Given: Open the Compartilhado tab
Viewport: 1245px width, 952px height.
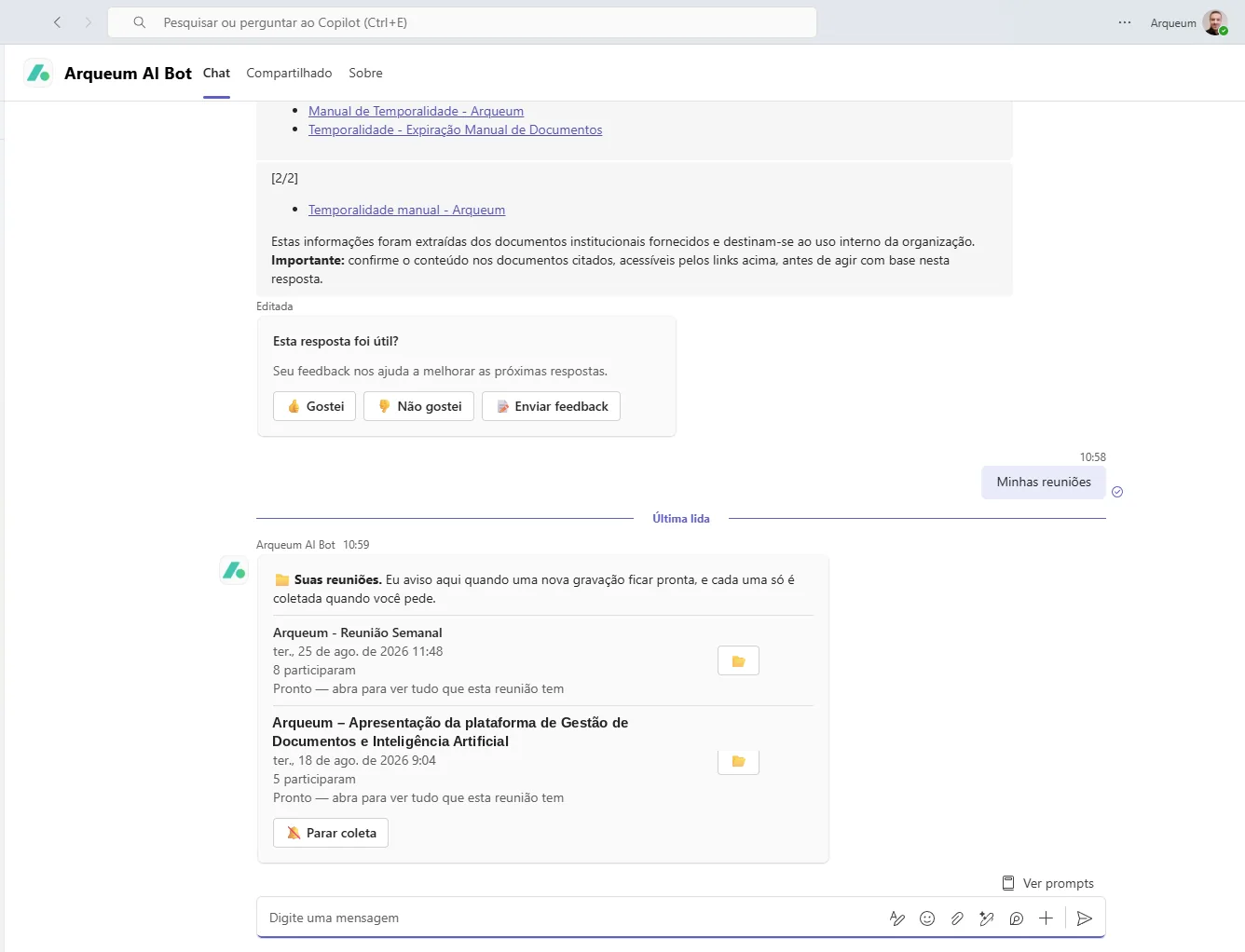Looking at the screenshot, I should [x=289, y=73].
